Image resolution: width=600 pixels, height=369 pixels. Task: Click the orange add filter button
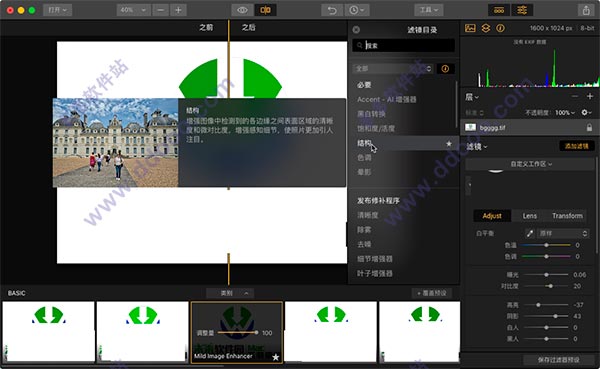[577, 146]
